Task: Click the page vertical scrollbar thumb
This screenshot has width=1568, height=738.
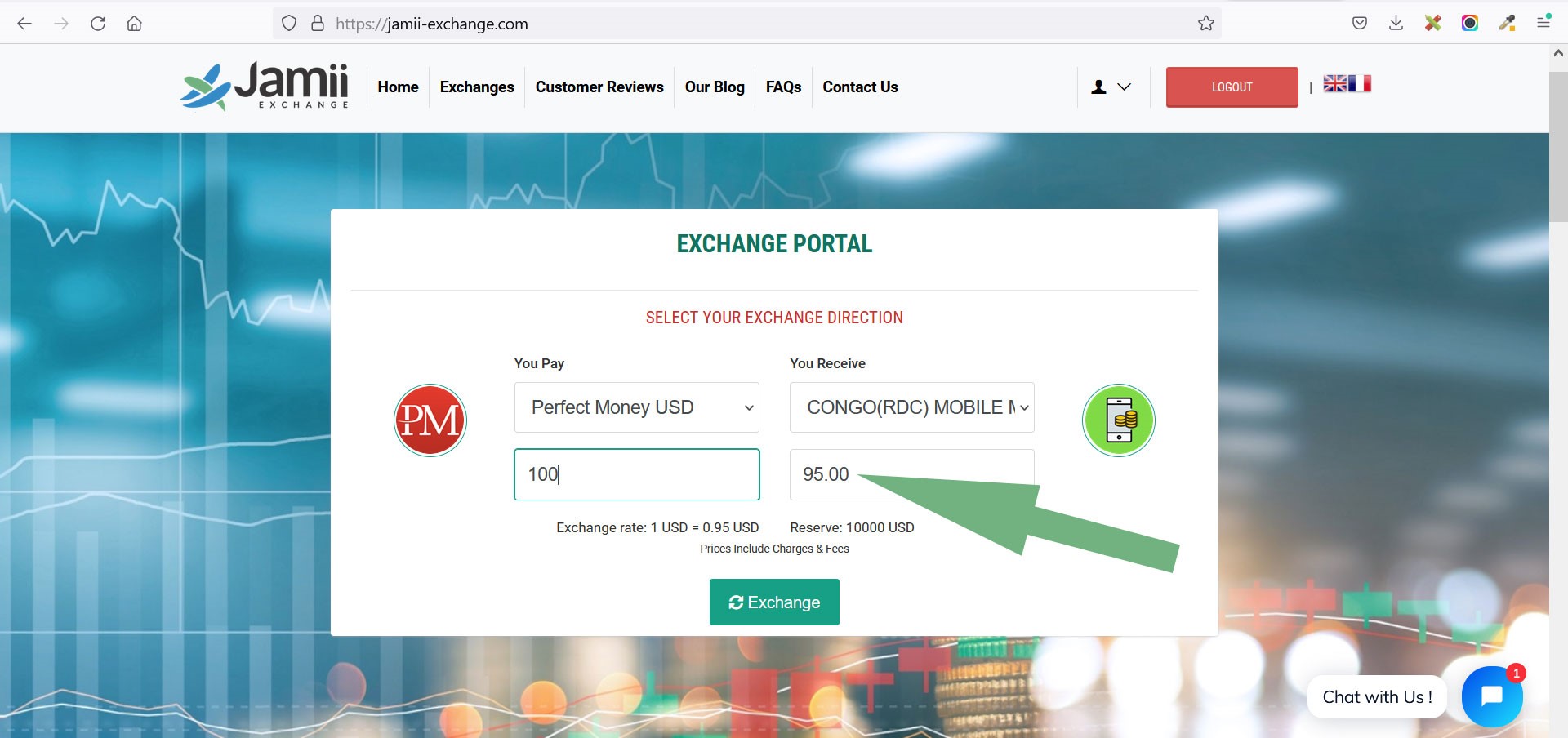Action: [x=1558, y=147]
